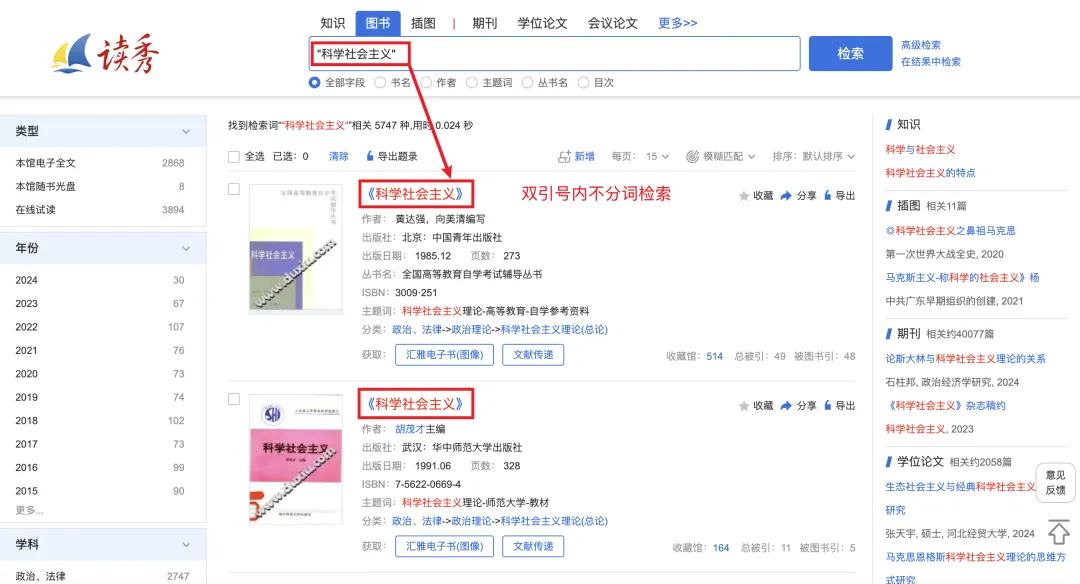This screenshot has height=584, width=1080.
Task: Click the 导出 icon for the 1985 book
Action: click(827, 196)
